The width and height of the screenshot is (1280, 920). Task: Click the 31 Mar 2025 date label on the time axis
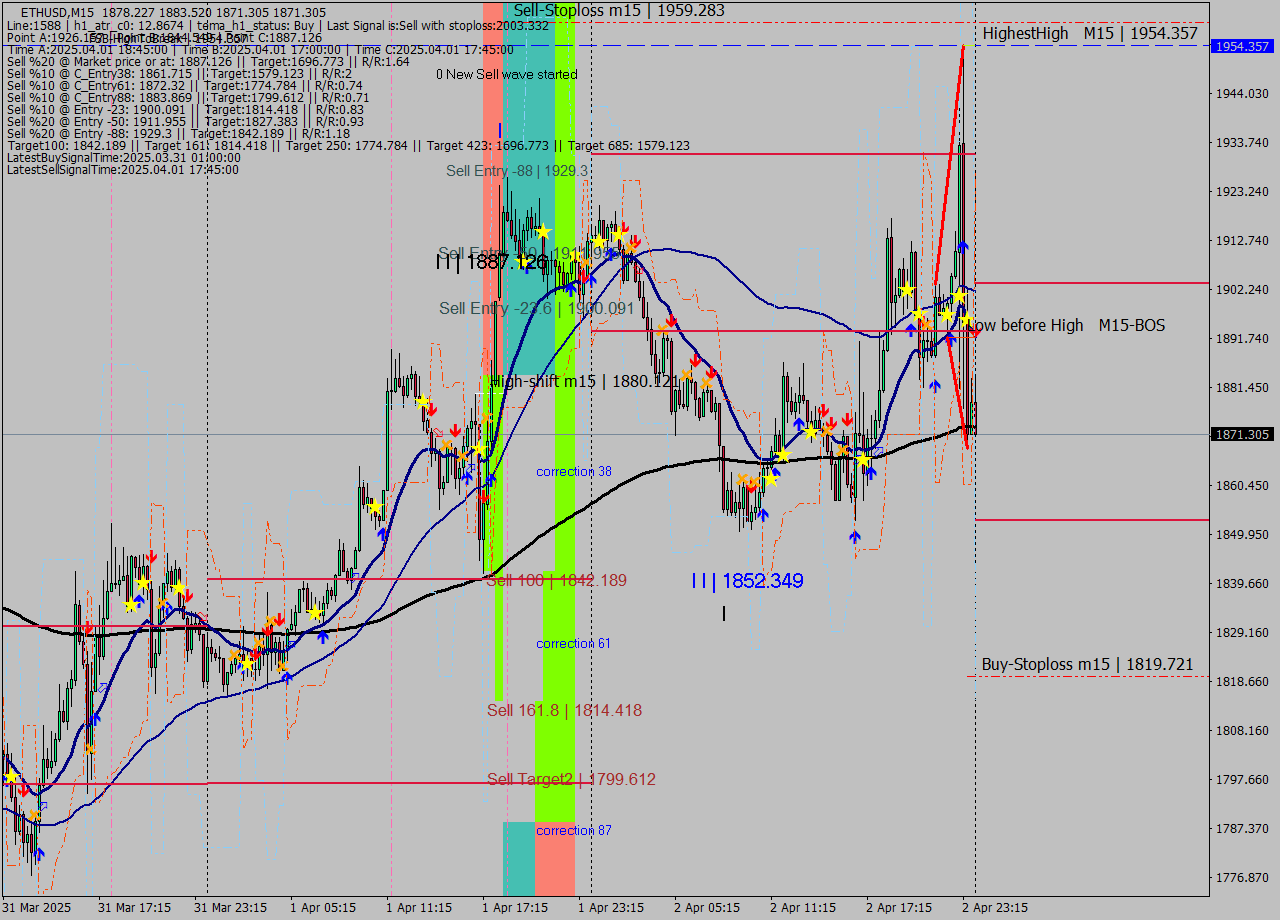37,907
